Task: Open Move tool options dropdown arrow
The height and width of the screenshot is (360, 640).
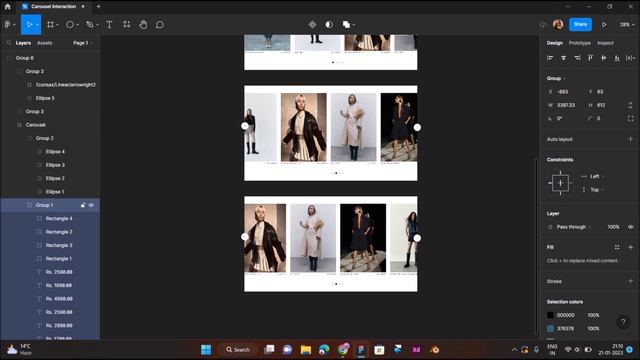Action: [x=37, y=25]
